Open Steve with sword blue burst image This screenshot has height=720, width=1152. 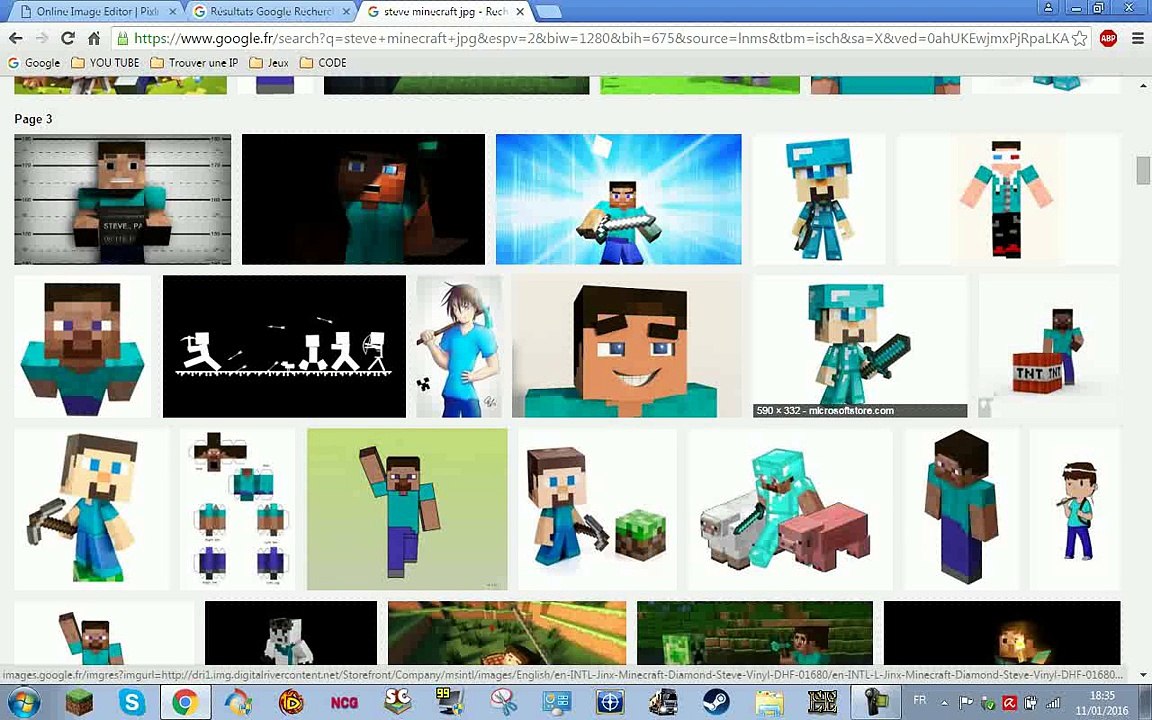[x=619, y=199]
